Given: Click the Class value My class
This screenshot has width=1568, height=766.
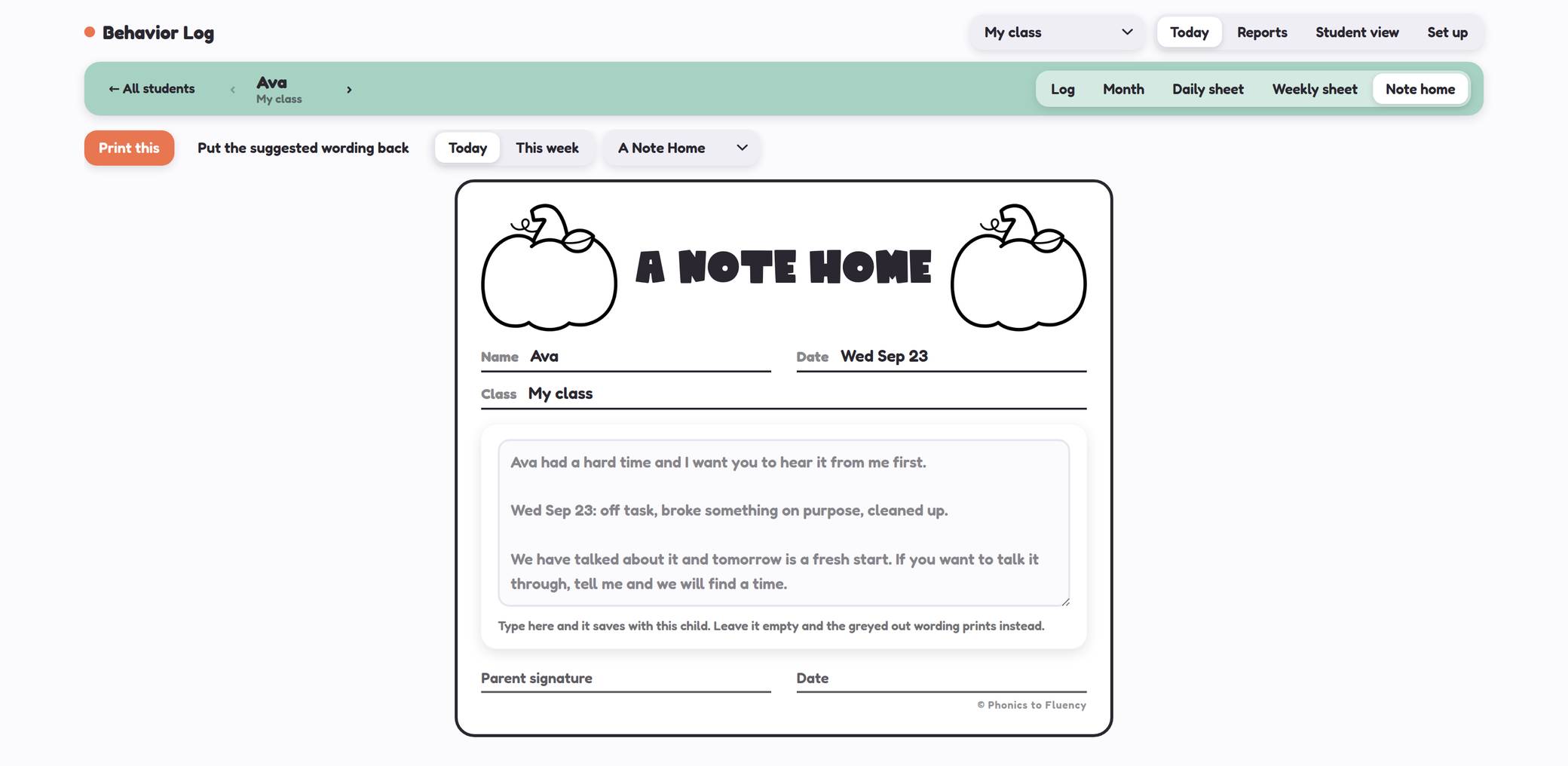Looking at the screenshot, I should [x=560, y=394].
